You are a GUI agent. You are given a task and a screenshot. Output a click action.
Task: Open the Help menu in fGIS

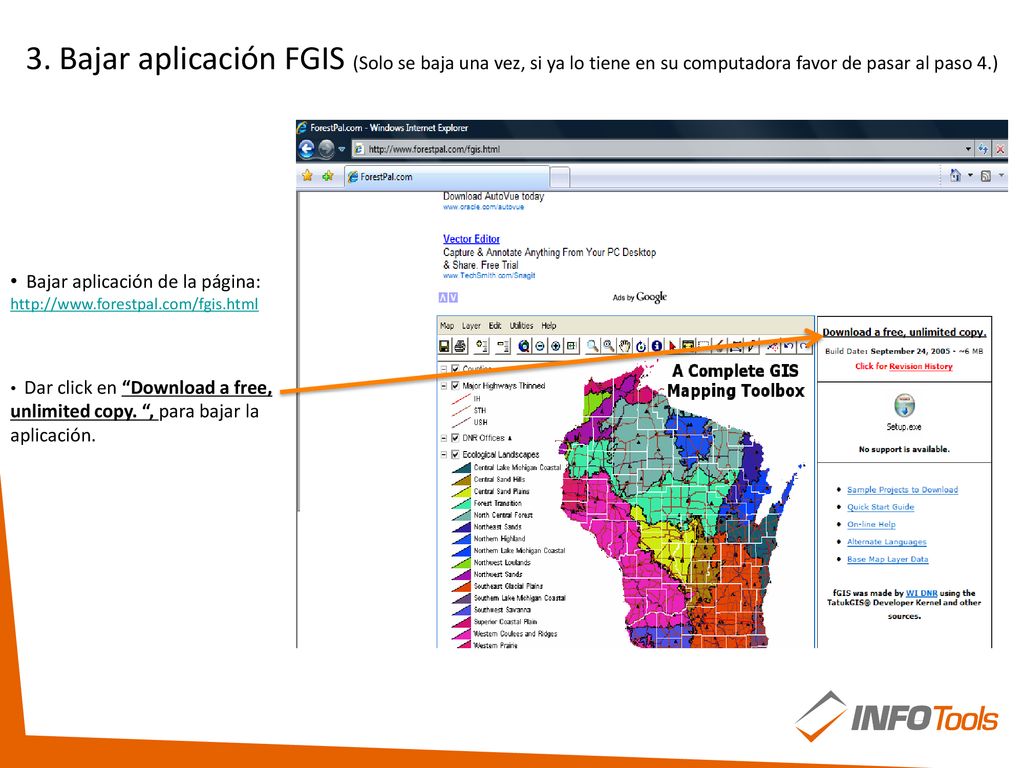[x=549, y=325]
